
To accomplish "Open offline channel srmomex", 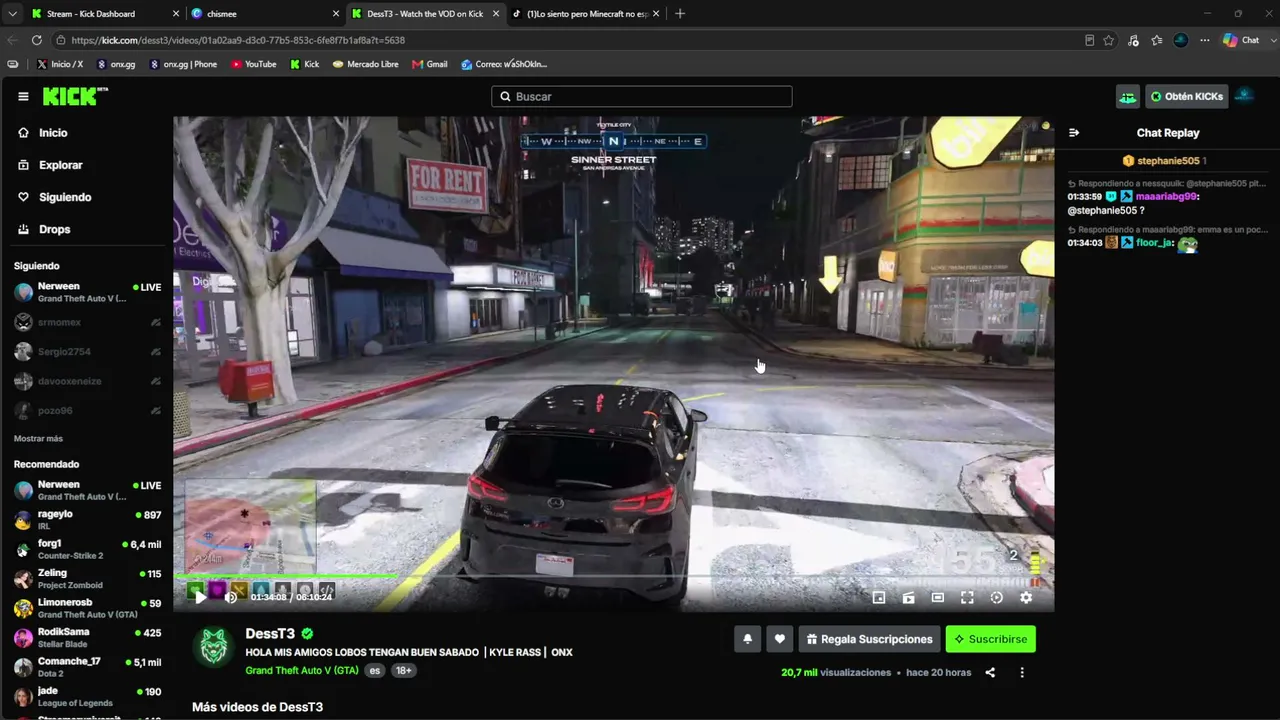I will [x=87, y=322].
